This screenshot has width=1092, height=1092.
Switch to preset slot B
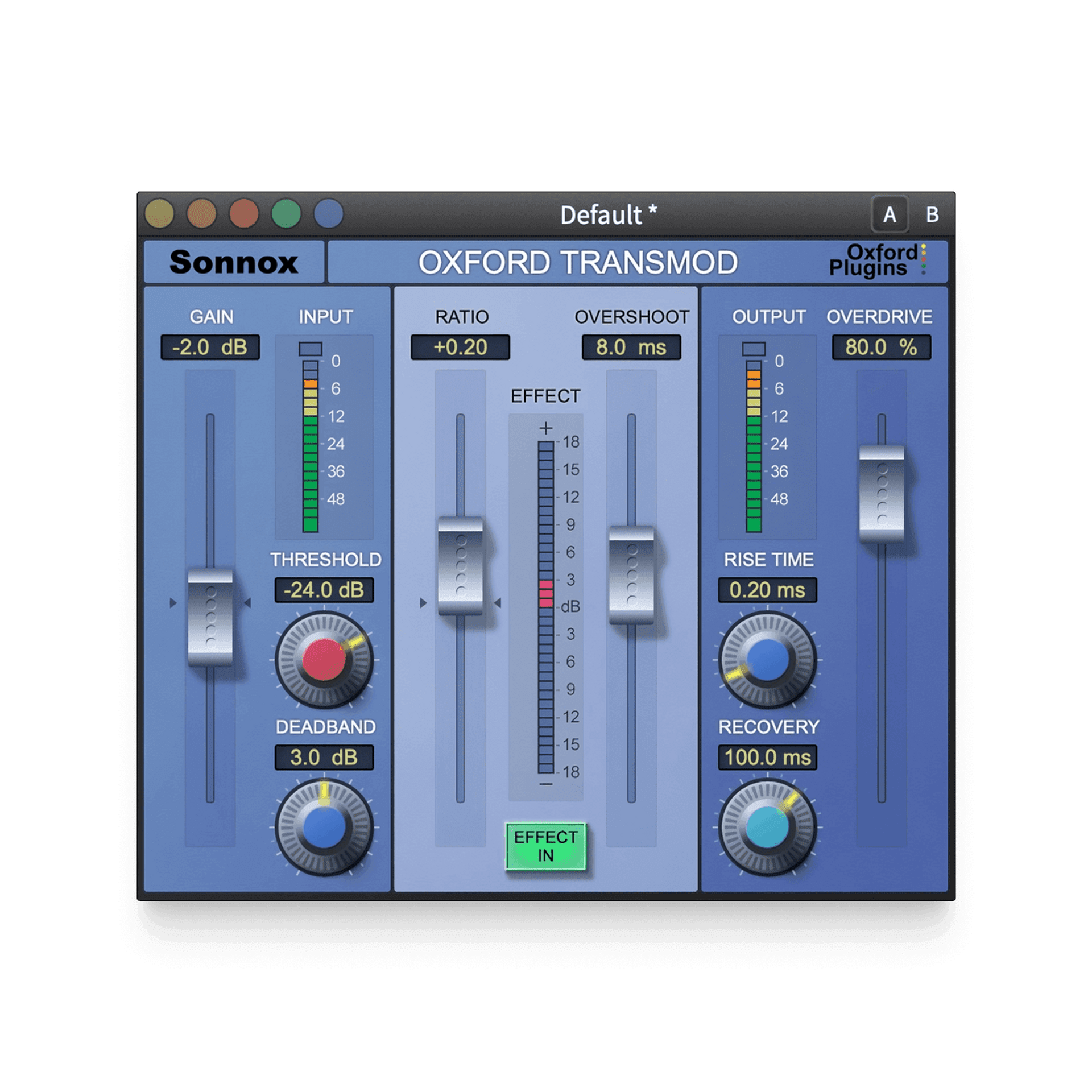click(x=932, y=215)
